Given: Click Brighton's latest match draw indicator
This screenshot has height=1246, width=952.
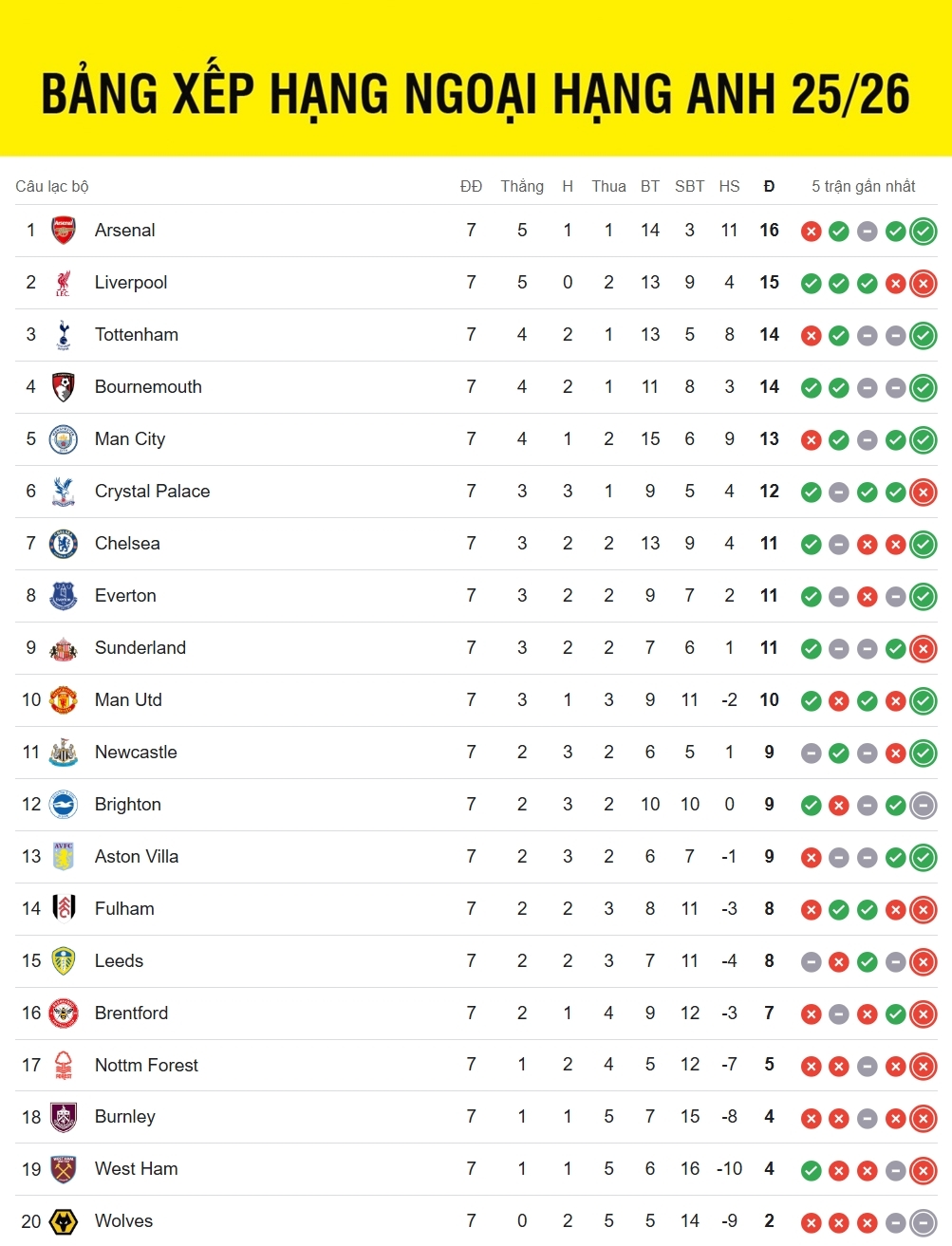Looking at the screenshot, I should click(x=923, y=806).
